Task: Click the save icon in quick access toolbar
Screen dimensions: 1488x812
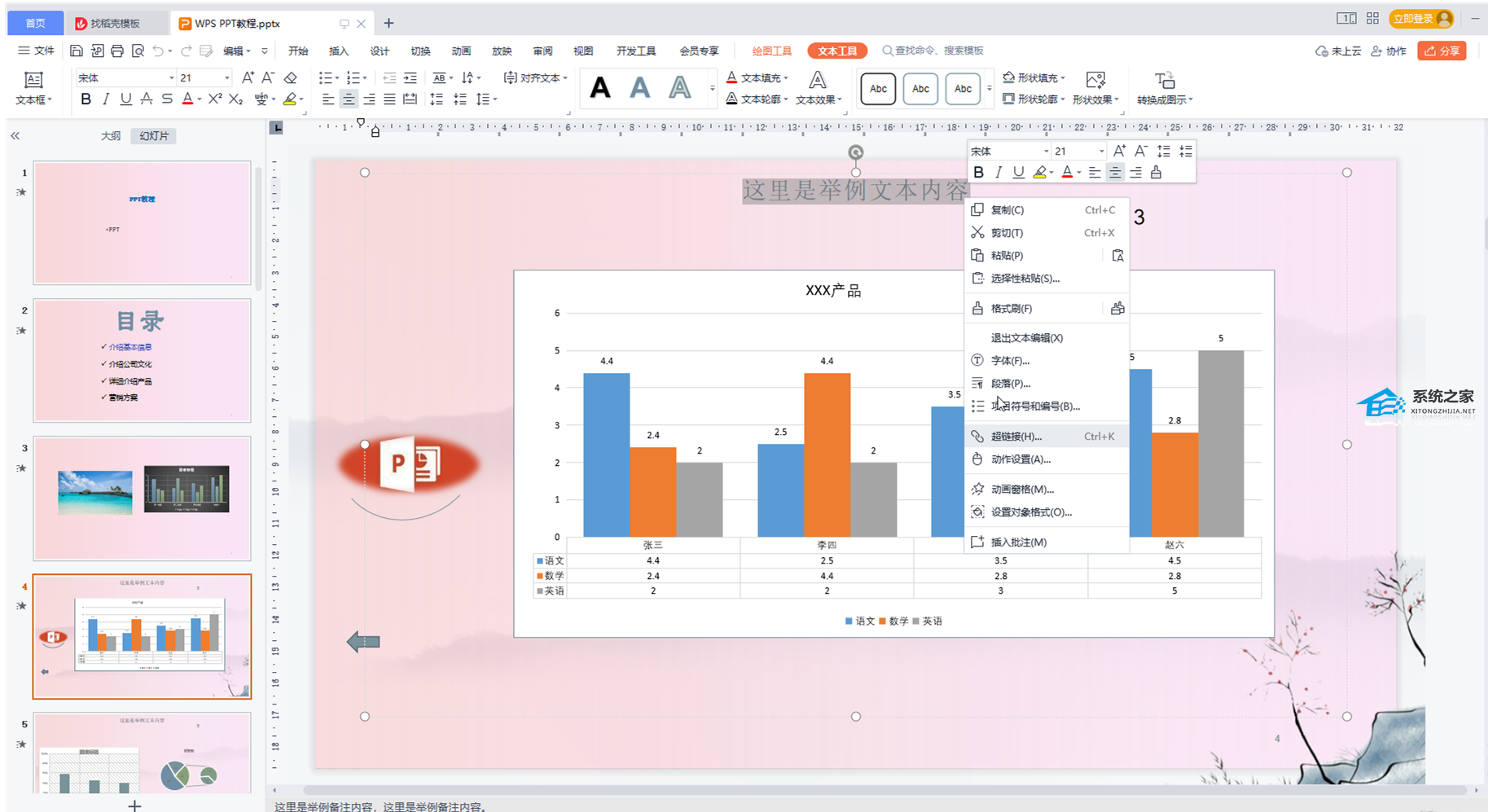Action: tap(76, 50)
